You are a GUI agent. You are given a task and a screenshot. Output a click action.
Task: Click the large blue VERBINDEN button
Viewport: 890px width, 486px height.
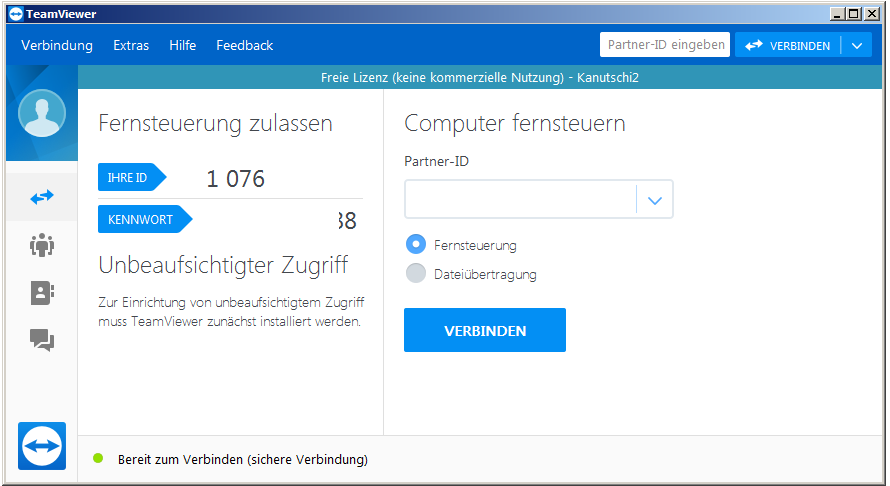coord(485,330)
